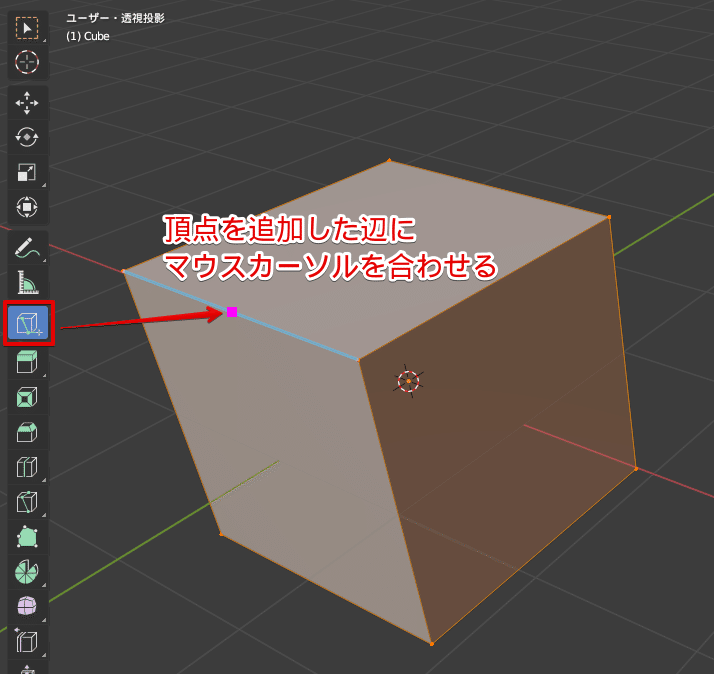
Task: Select the Loop Cut tool
Action: tap(27, 467)
